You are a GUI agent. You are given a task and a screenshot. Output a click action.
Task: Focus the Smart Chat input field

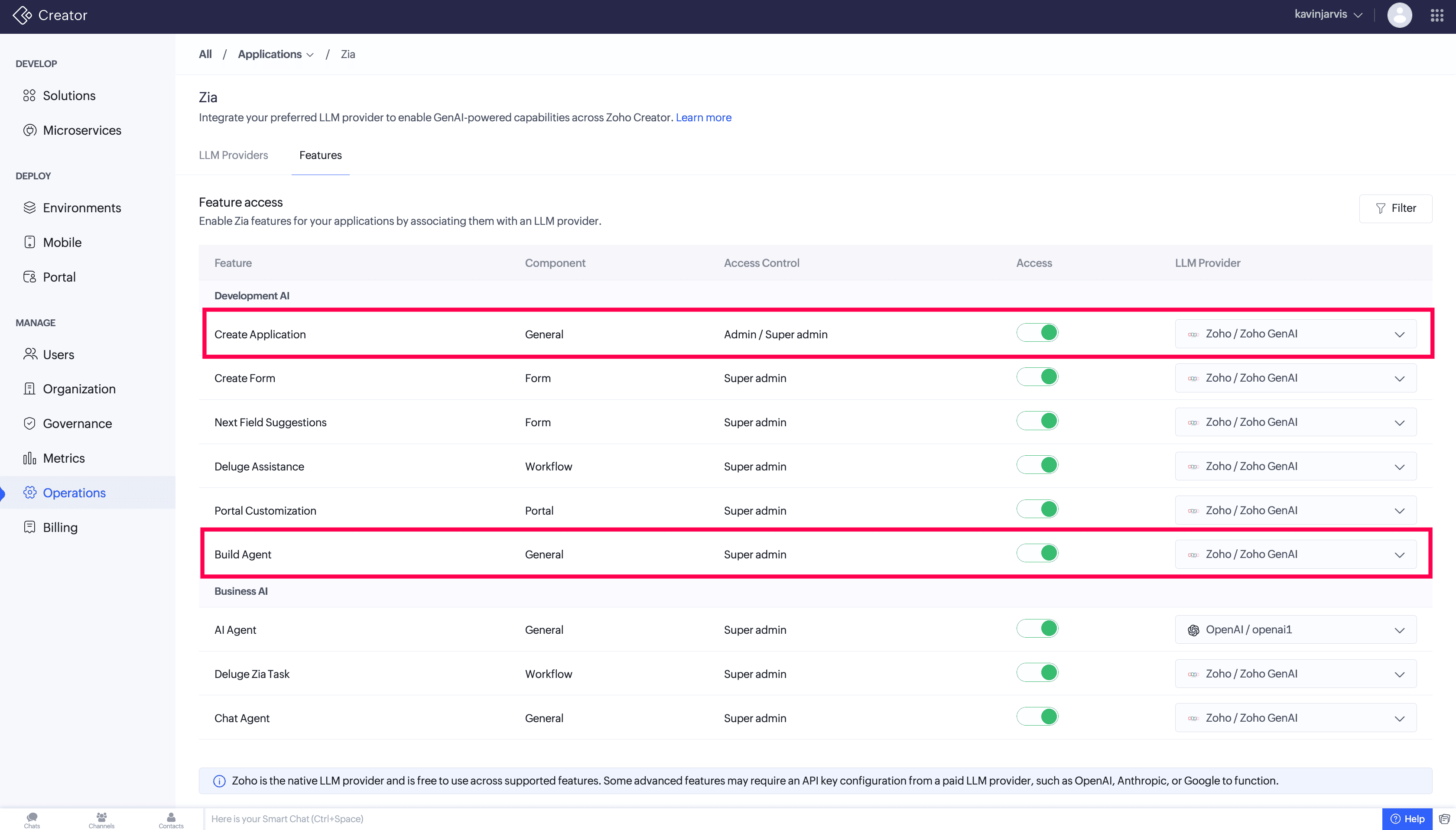[793, 819]
